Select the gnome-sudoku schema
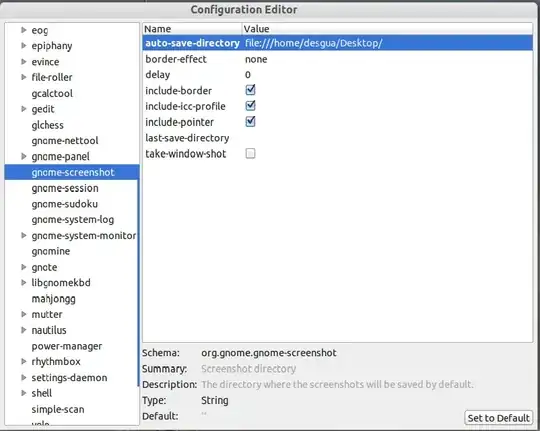 pos(64,204)
